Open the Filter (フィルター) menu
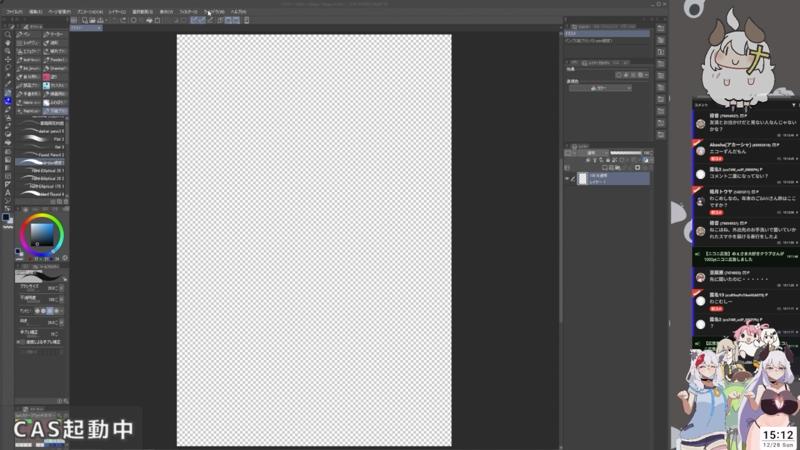Screen dimensions: 800x450 click(188, 12)
